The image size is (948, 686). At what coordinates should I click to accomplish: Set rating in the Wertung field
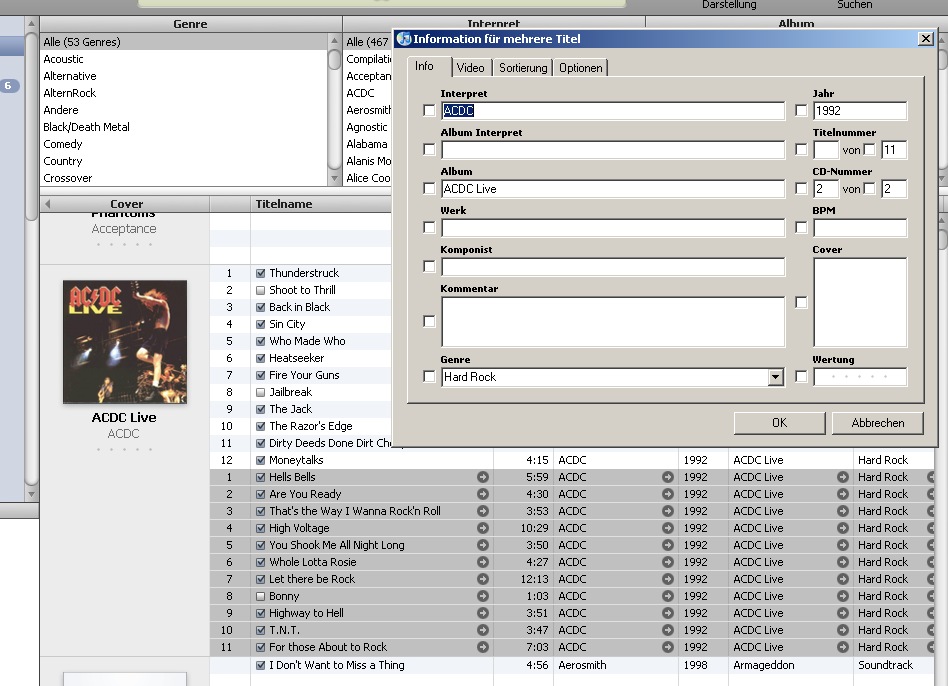859,377
